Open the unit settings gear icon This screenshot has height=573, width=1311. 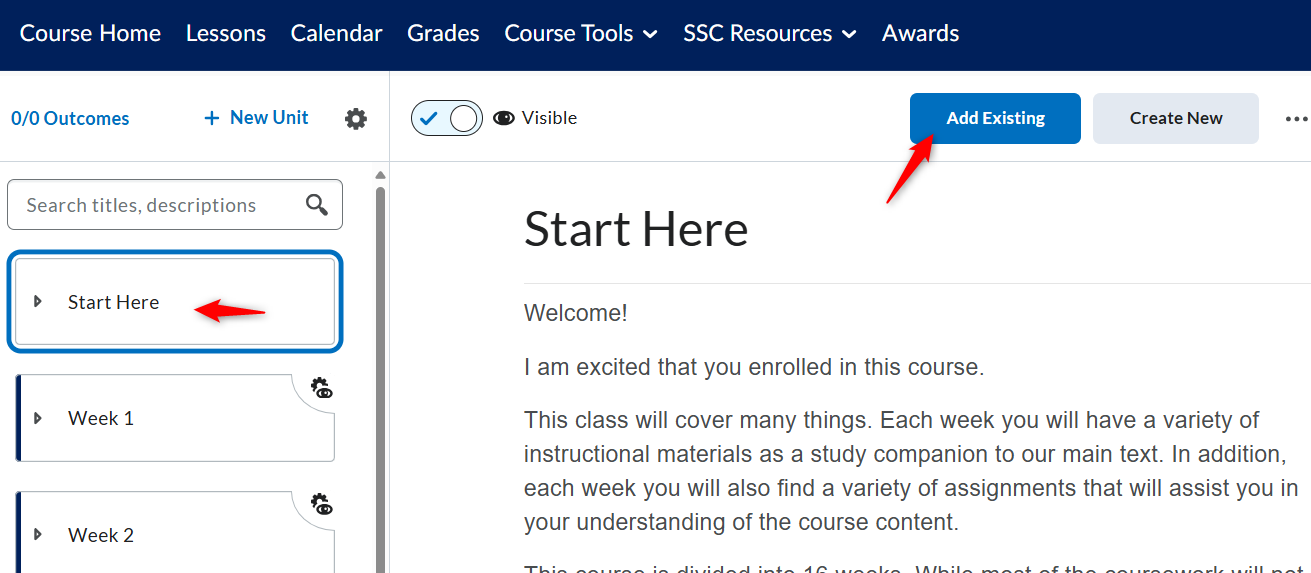tap(356, 119)
